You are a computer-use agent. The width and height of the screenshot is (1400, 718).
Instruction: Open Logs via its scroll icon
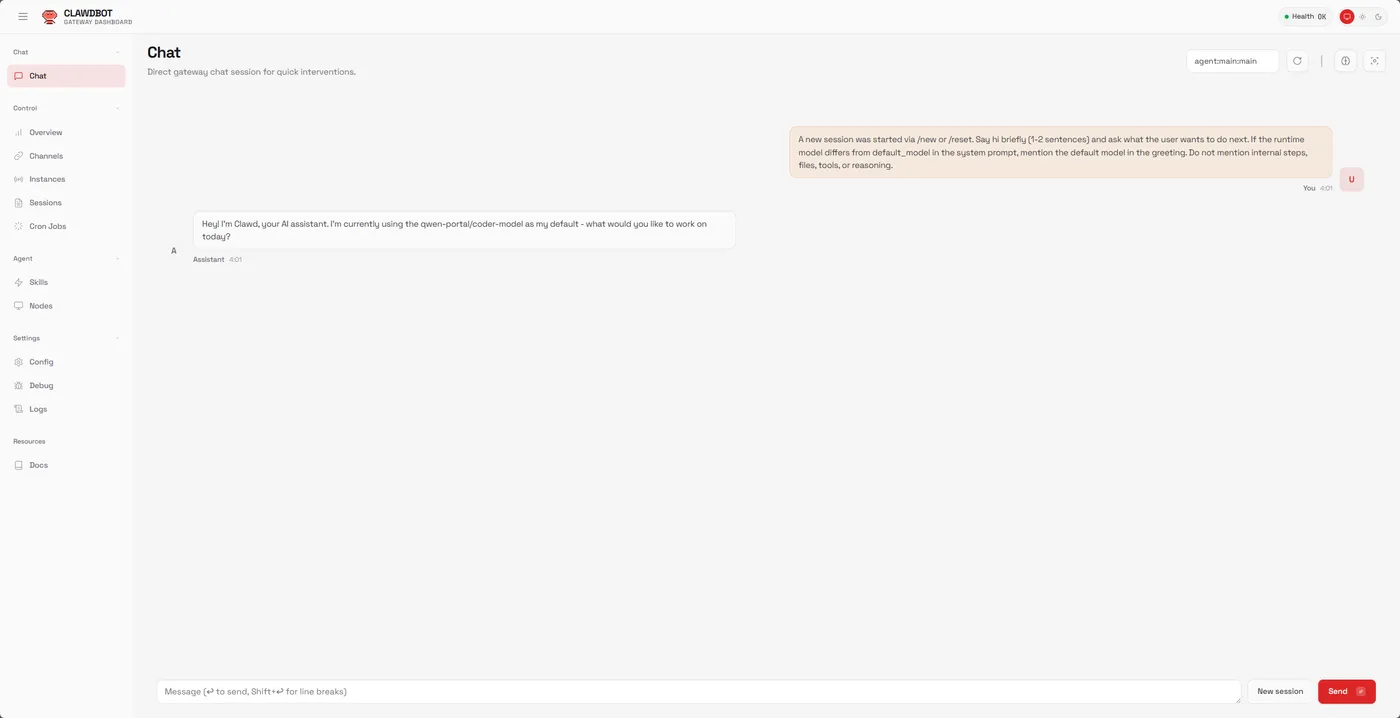pos(19,409)
